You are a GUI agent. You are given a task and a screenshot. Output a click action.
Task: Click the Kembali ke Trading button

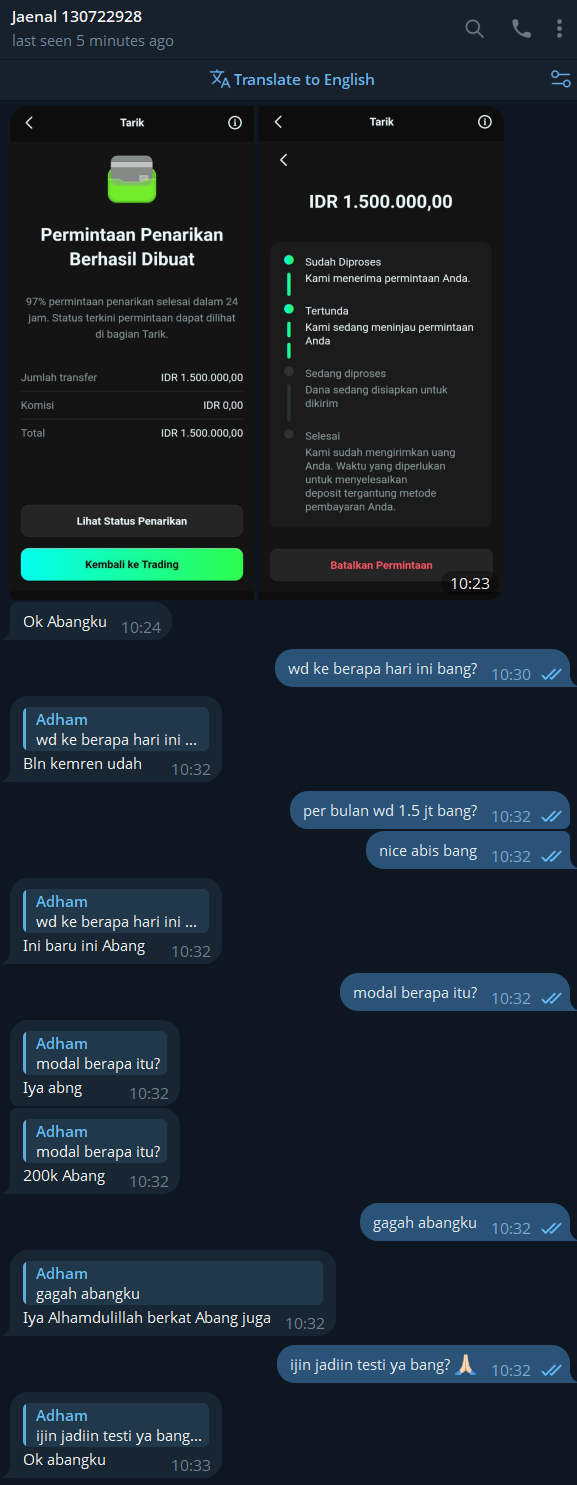(x=132, y=564)
